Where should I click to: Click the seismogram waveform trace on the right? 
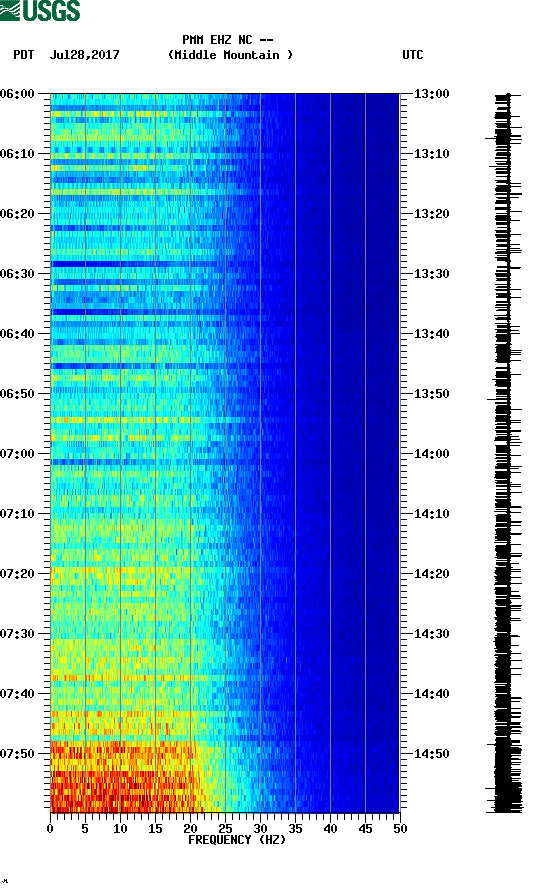tap(504, 453)
